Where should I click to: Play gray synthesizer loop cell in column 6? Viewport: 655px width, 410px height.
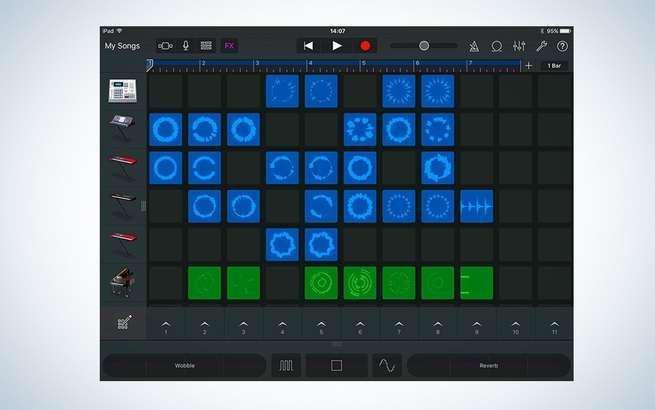[x=360, y=130]
